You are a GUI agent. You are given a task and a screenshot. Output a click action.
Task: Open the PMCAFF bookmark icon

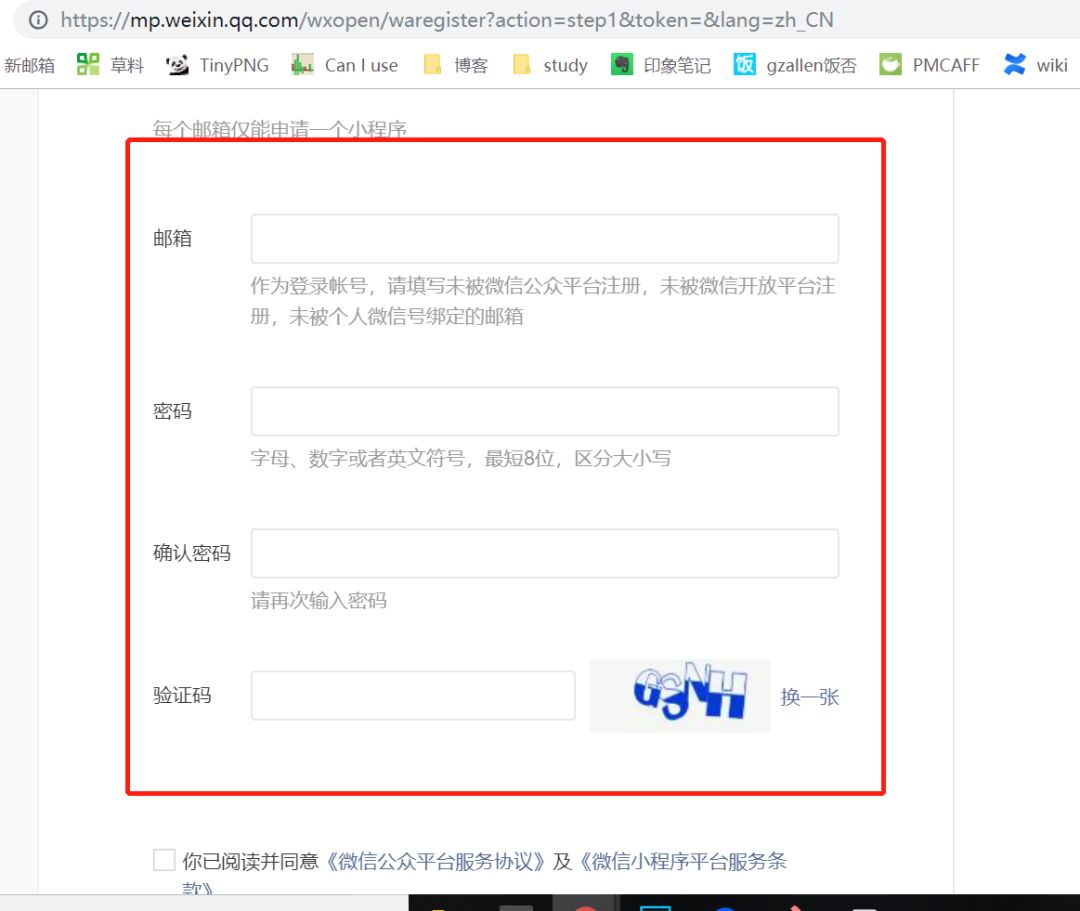tap(890, 65)
